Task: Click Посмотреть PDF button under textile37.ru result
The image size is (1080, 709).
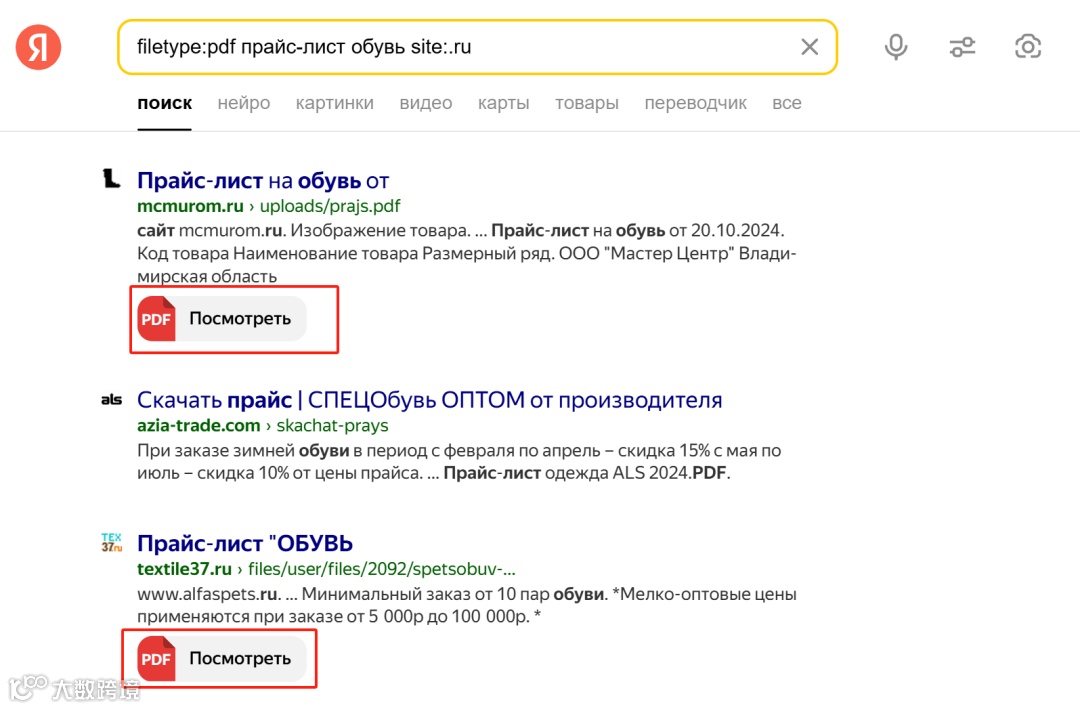Action: tap(222, 659)
